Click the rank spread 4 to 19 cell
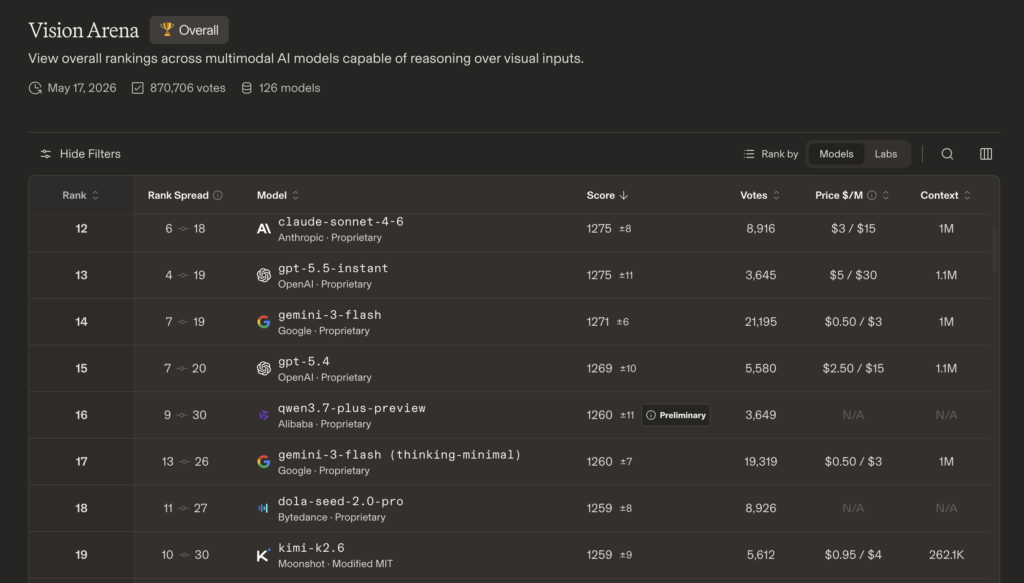This screenshot has height=583, width=1024. coord(185,276)
